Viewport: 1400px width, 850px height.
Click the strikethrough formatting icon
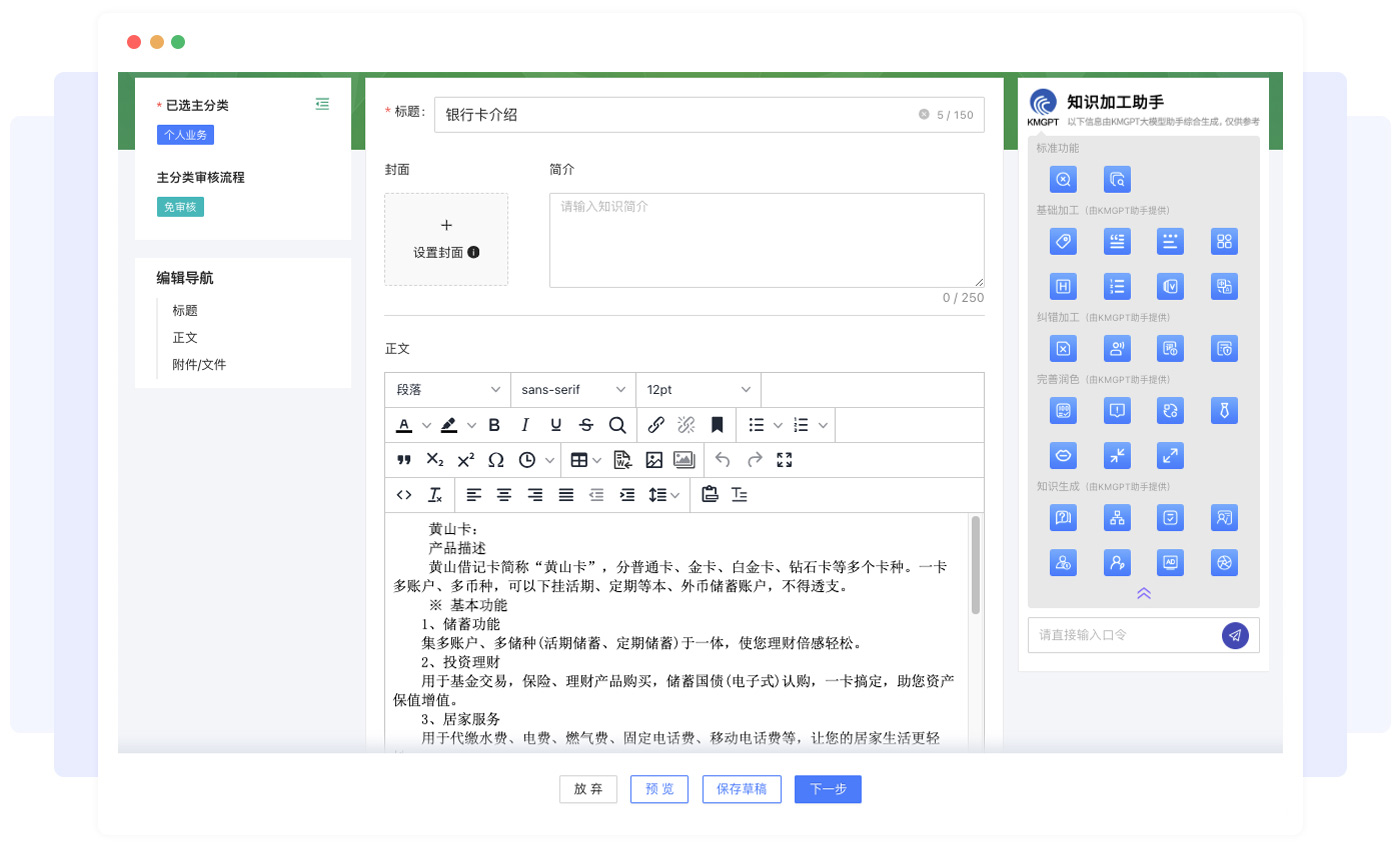586,425
